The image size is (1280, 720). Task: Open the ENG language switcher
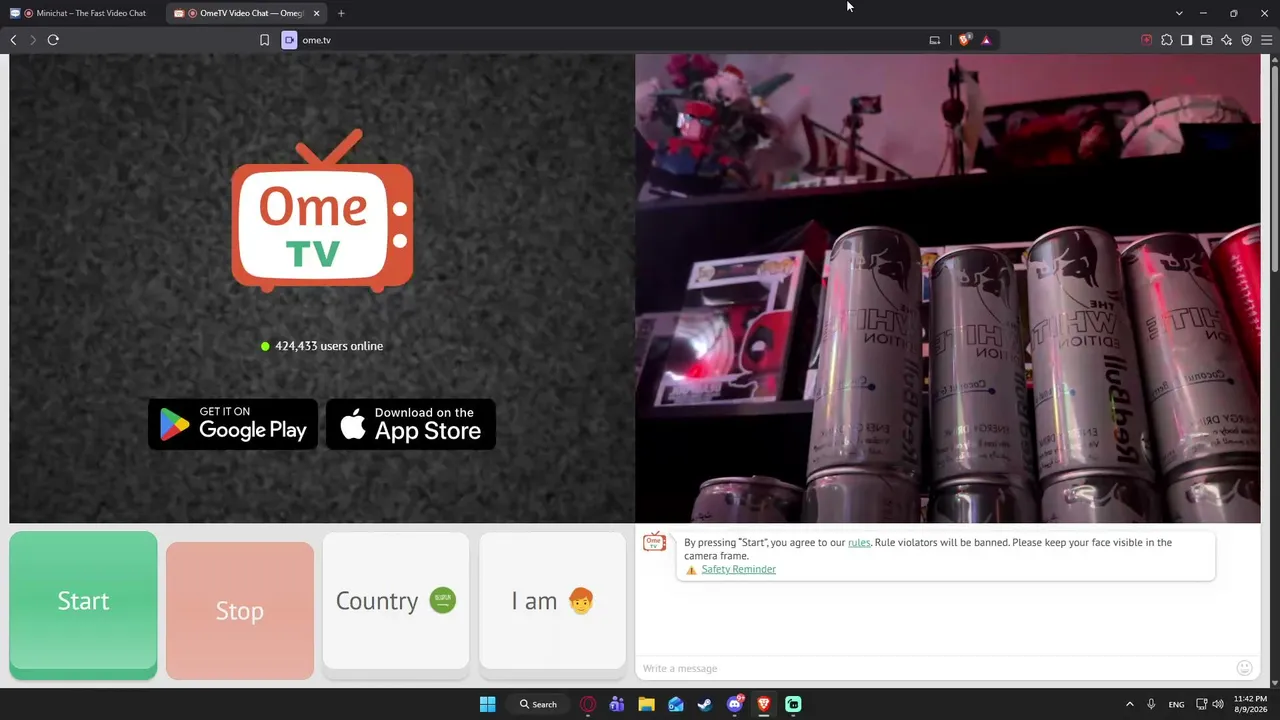[x=1176, y=704]
